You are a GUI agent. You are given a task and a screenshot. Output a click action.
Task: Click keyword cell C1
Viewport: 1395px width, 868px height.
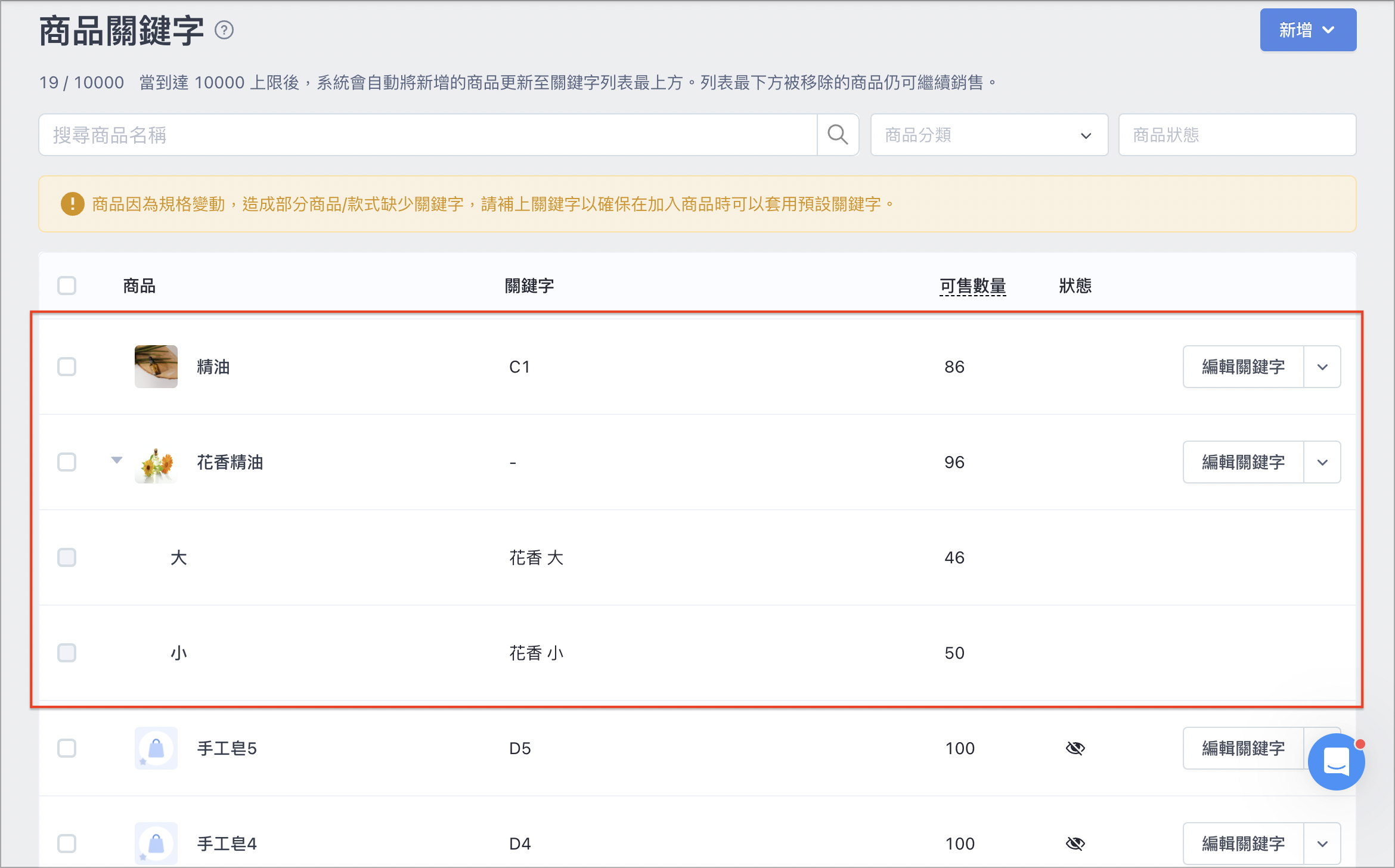click(x=519, y=367)
